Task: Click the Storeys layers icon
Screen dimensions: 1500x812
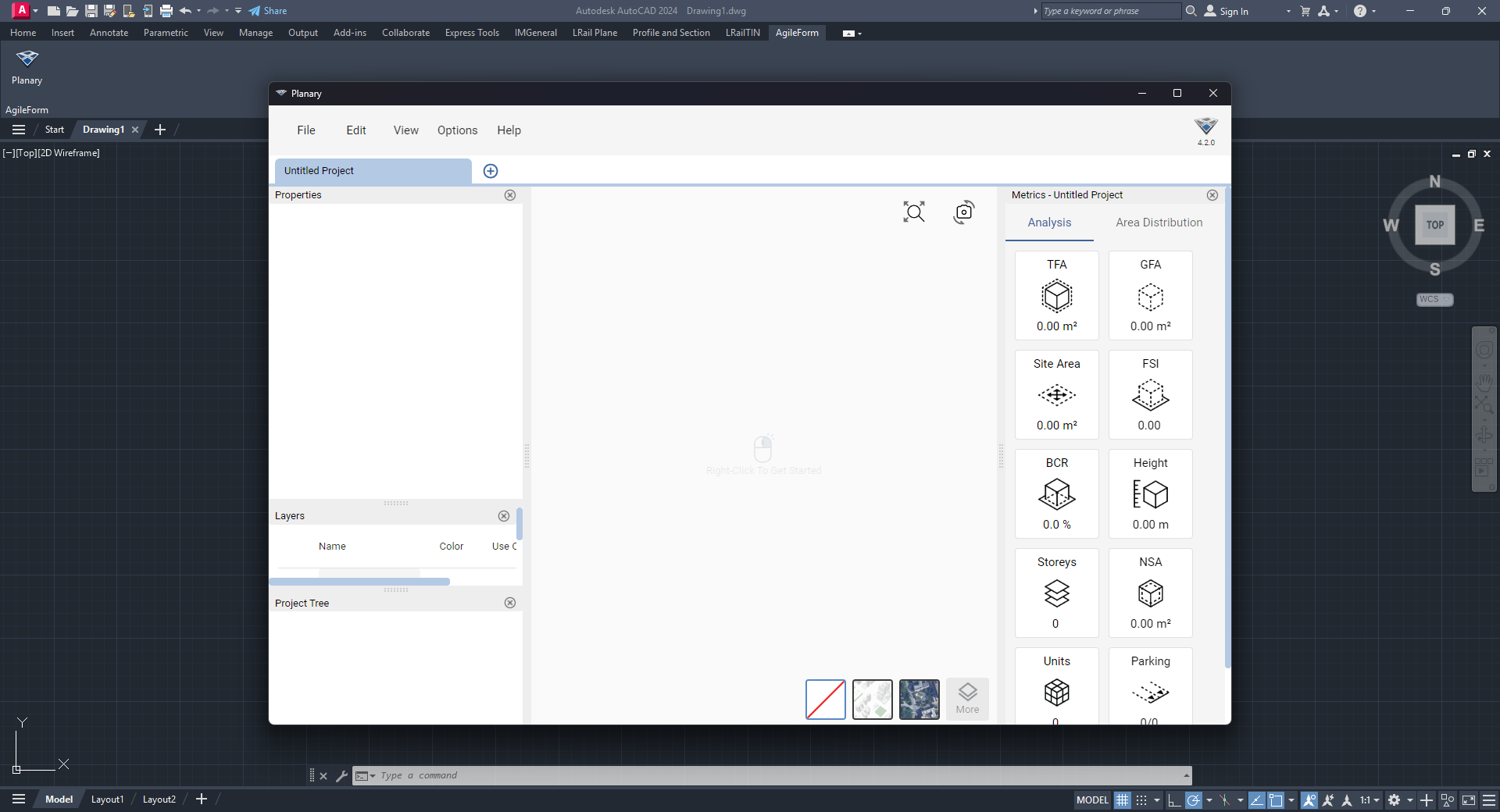Action: [x=1057, y=593]
